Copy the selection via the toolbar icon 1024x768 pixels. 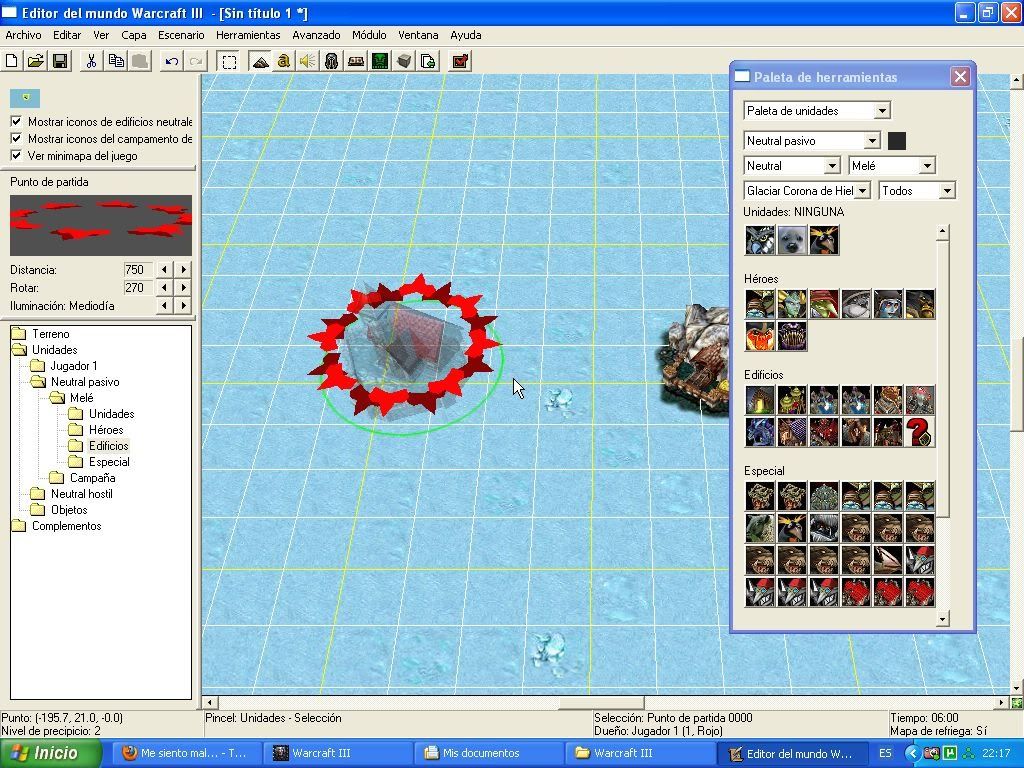pos(116,61)
